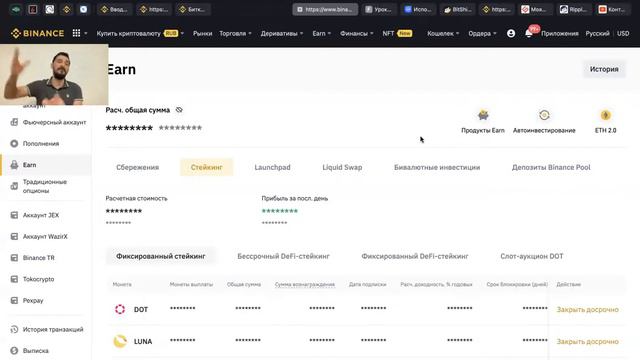640x360 pixels.
Task: Switch to the Сбережения tab
Action: point(138,167)
